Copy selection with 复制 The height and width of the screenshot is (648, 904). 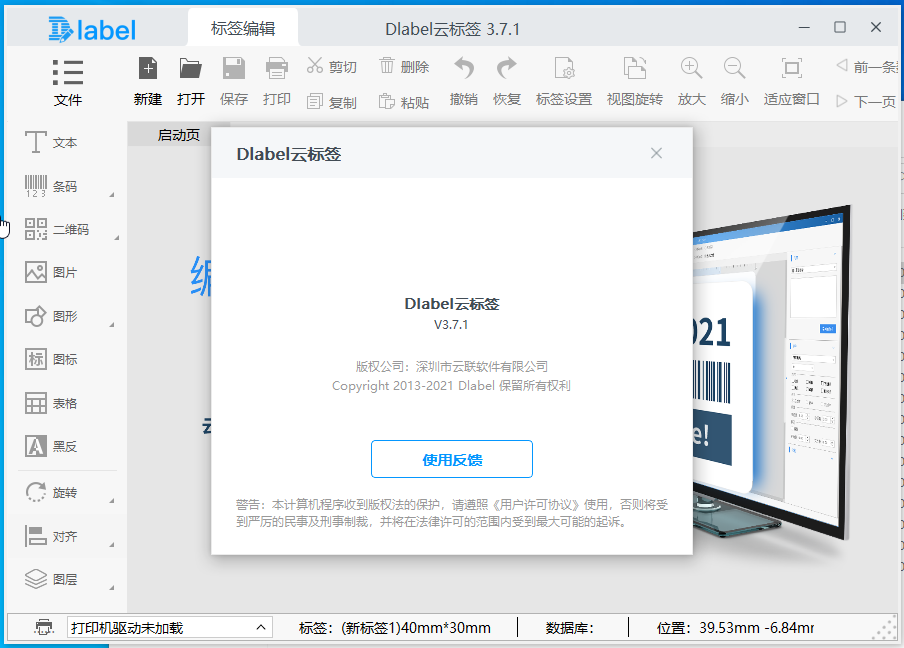[332, 103]
